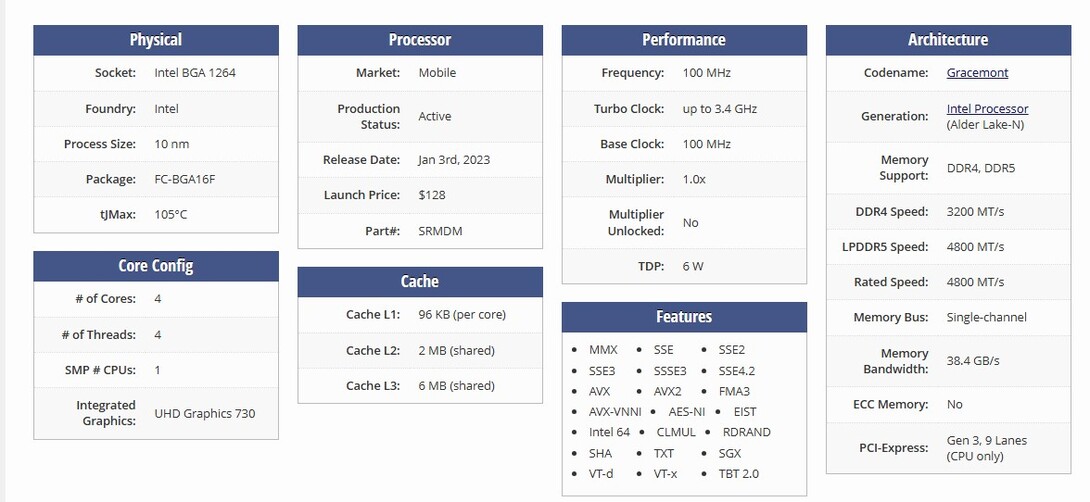
Task: Click the TBT 2.0 feature entry
Action: point(738,474)
